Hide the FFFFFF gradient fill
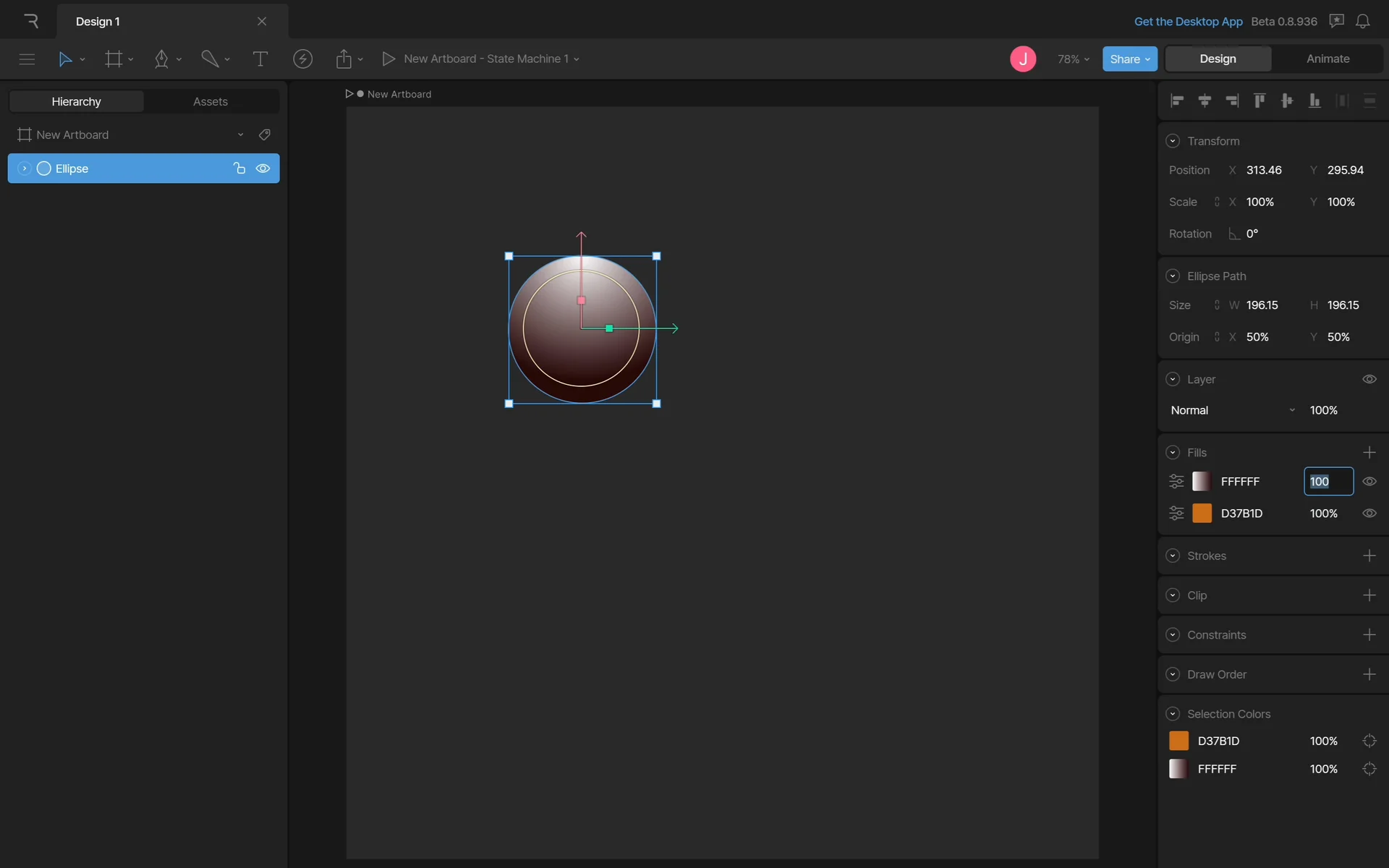 [x=1369, y=481]
